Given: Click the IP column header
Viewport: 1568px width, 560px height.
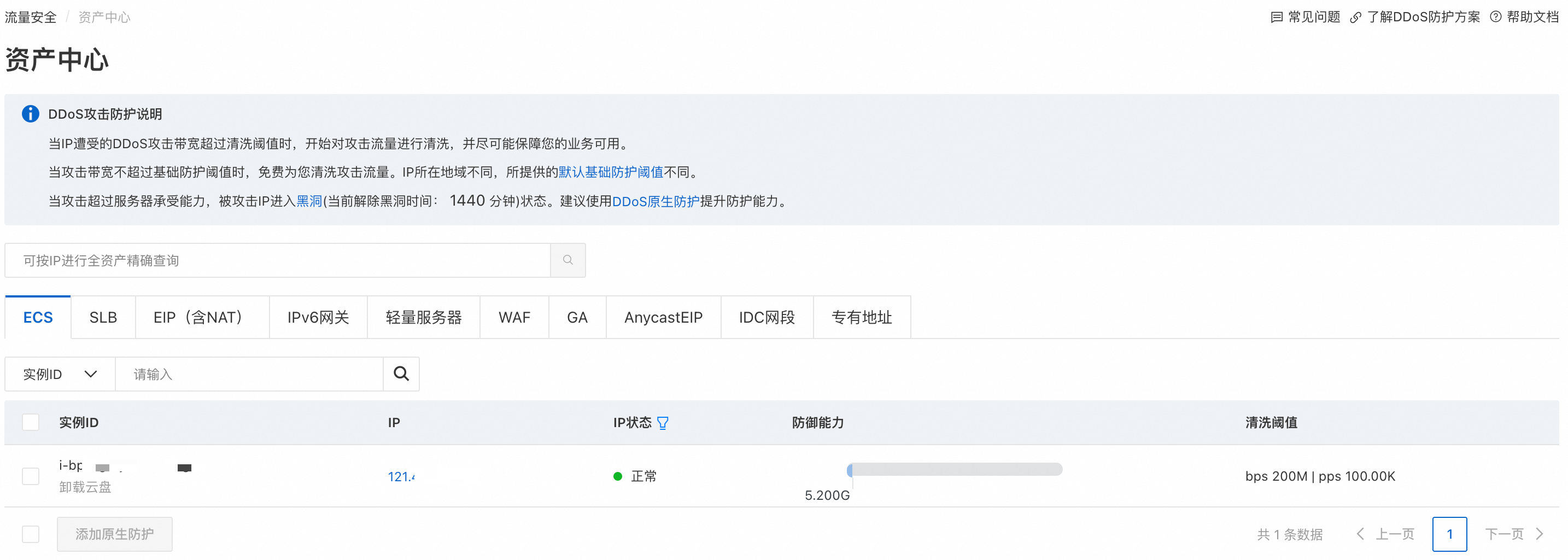Looking at the screenshot, I should click(x=394, y=422).
